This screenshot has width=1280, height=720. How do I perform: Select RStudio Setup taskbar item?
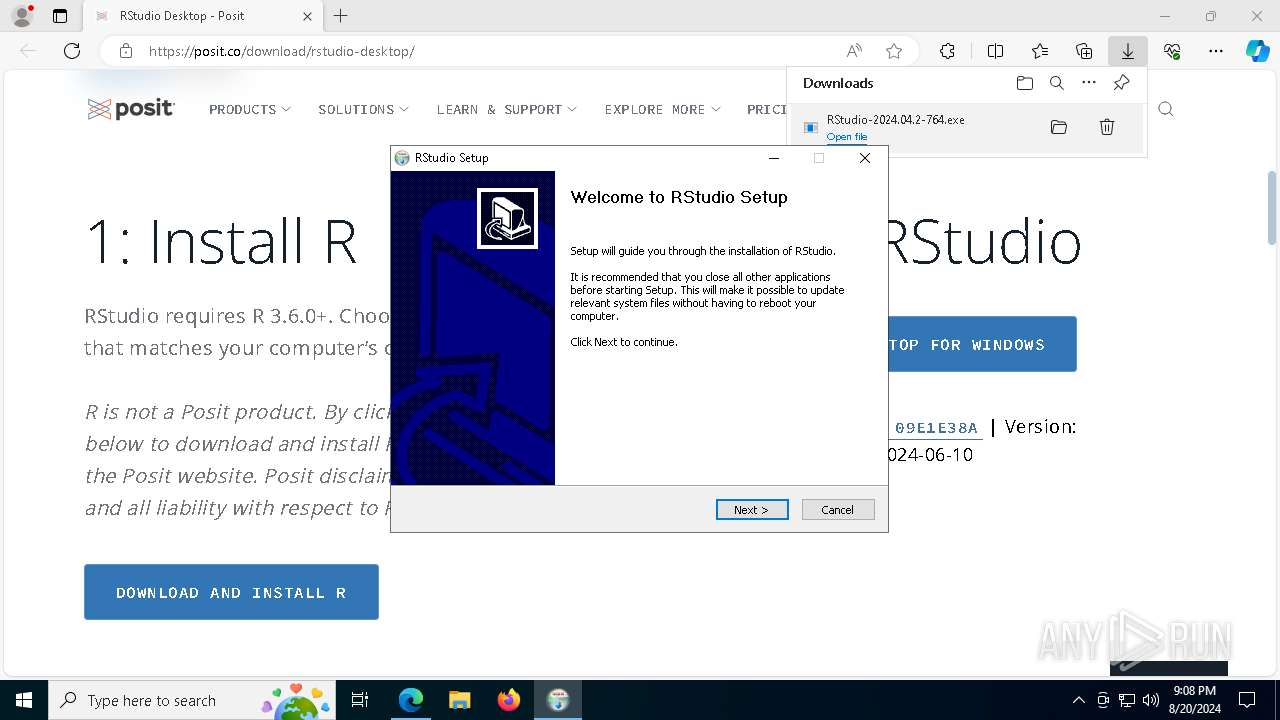[557, 700]
